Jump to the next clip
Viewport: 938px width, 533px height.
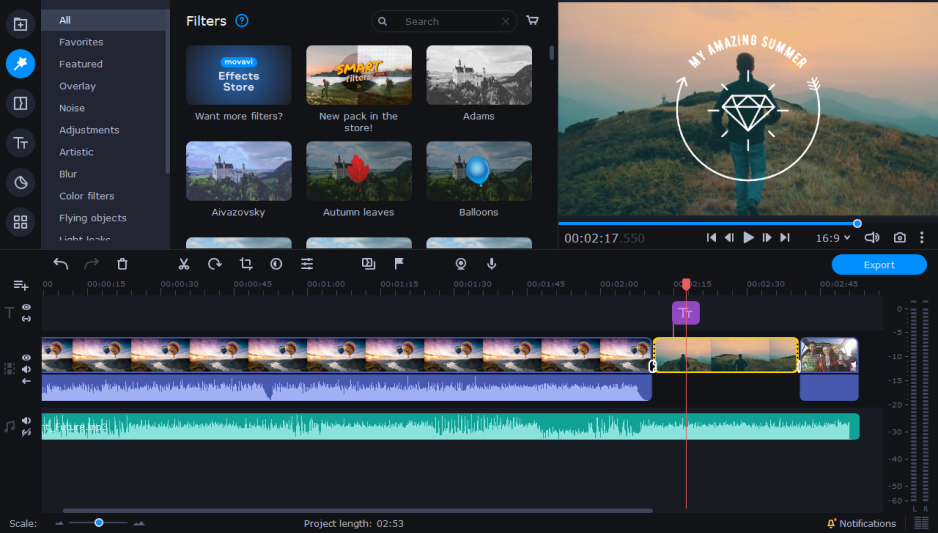point(785,237)
